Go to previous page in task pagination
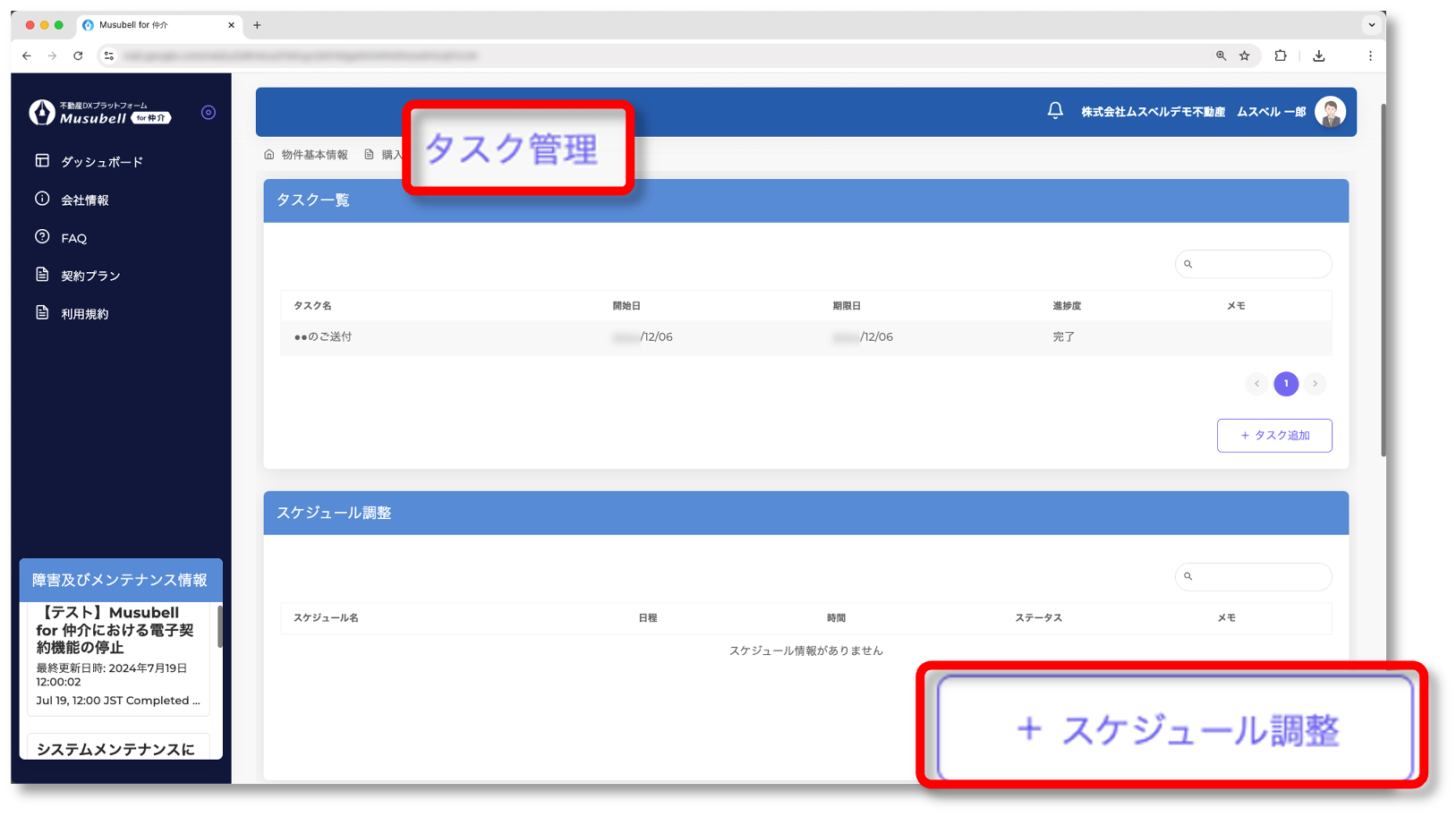 click(1256, 384)
